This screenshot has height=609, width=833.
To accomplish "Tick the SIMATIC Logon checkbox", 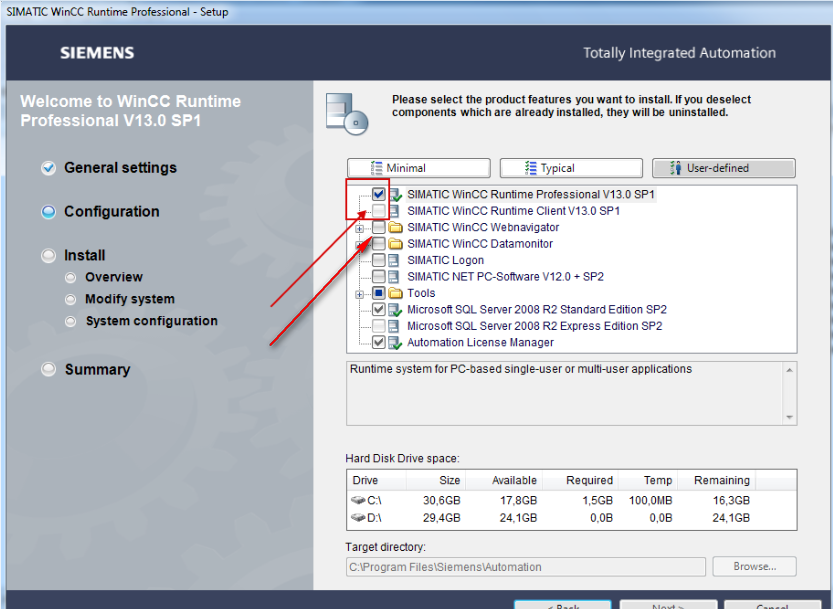I will click(378, 260).
